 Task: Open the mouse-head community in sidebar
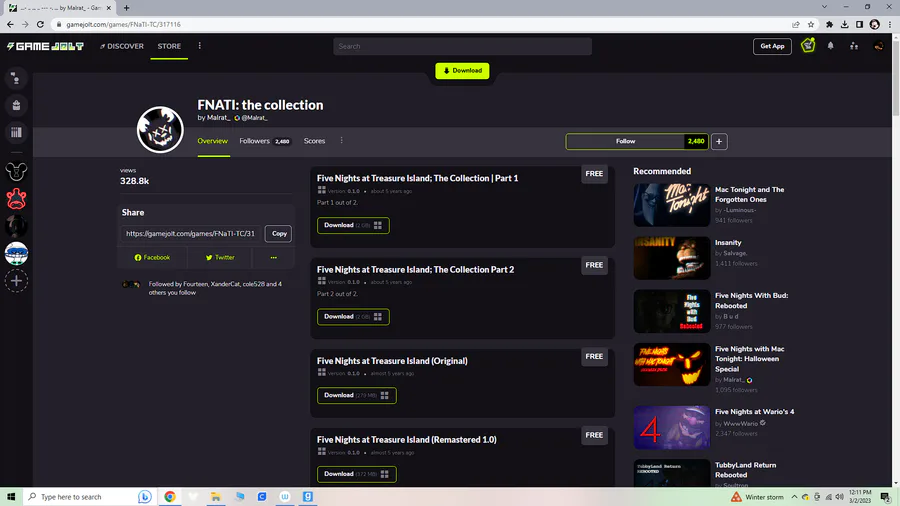16,172
